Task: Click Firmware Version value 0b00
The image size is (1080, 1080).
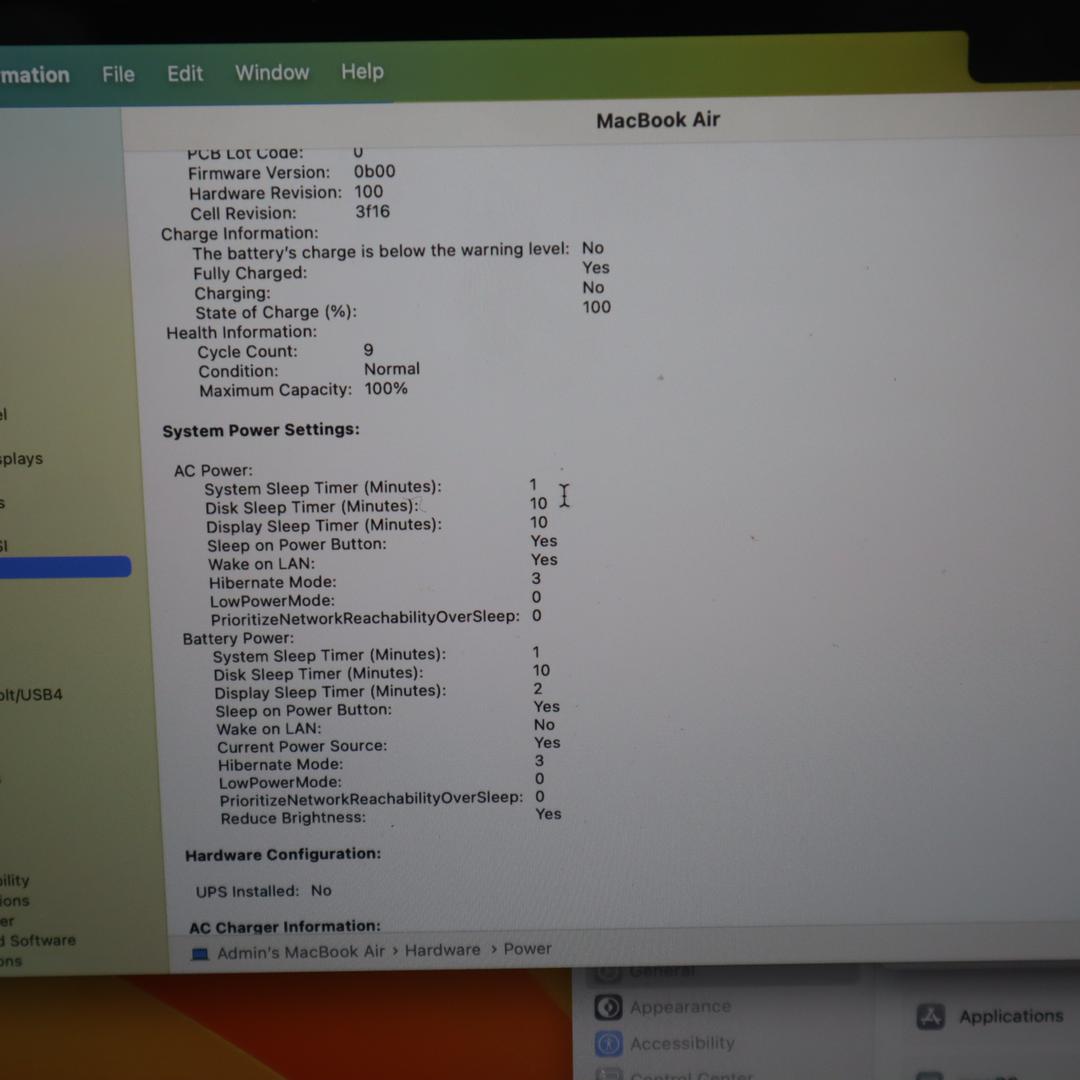Action: point(375,172)
